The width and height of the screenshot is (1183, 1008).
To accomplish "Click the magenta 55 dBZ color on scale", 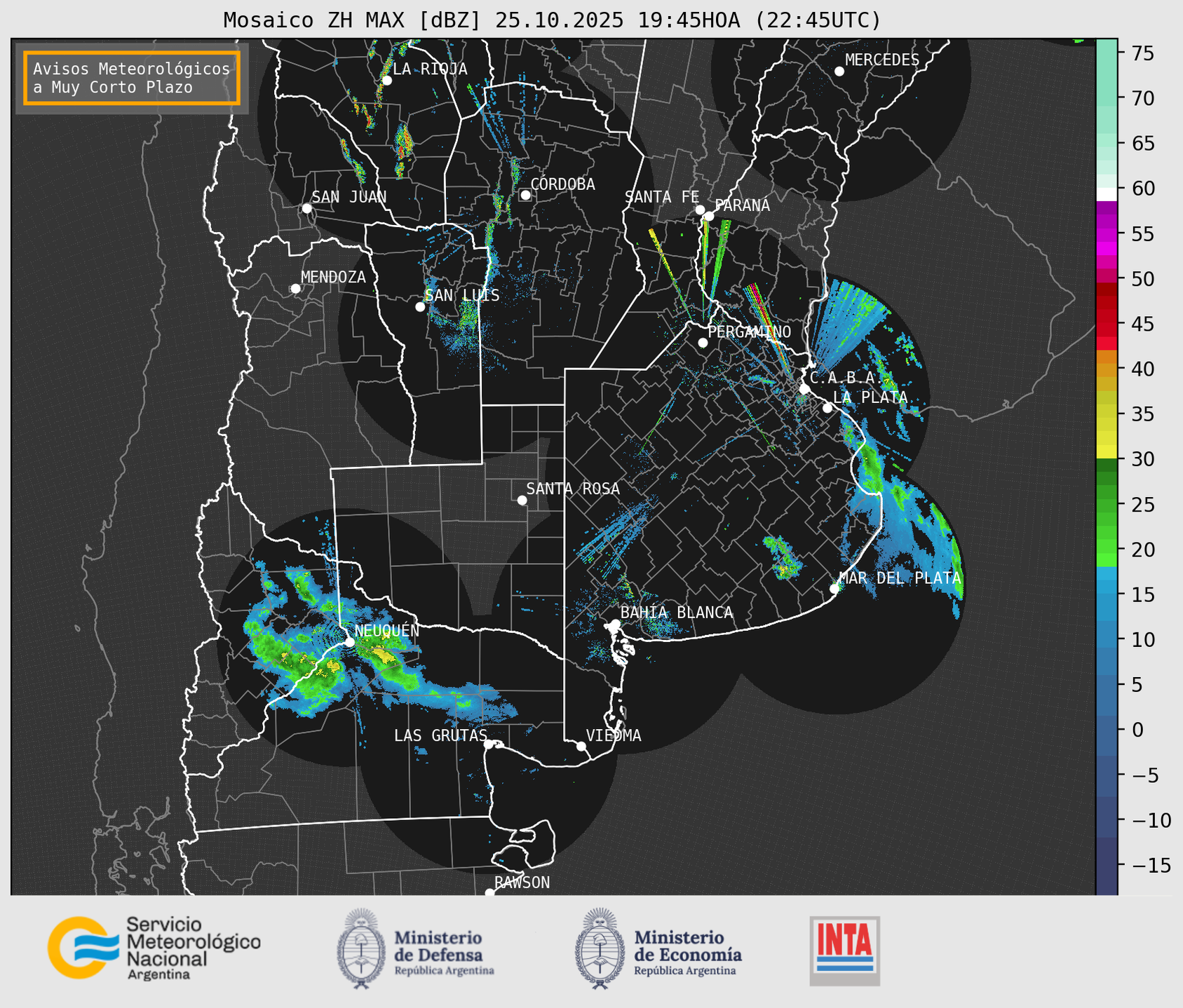I will click(x=1106, y=234).
